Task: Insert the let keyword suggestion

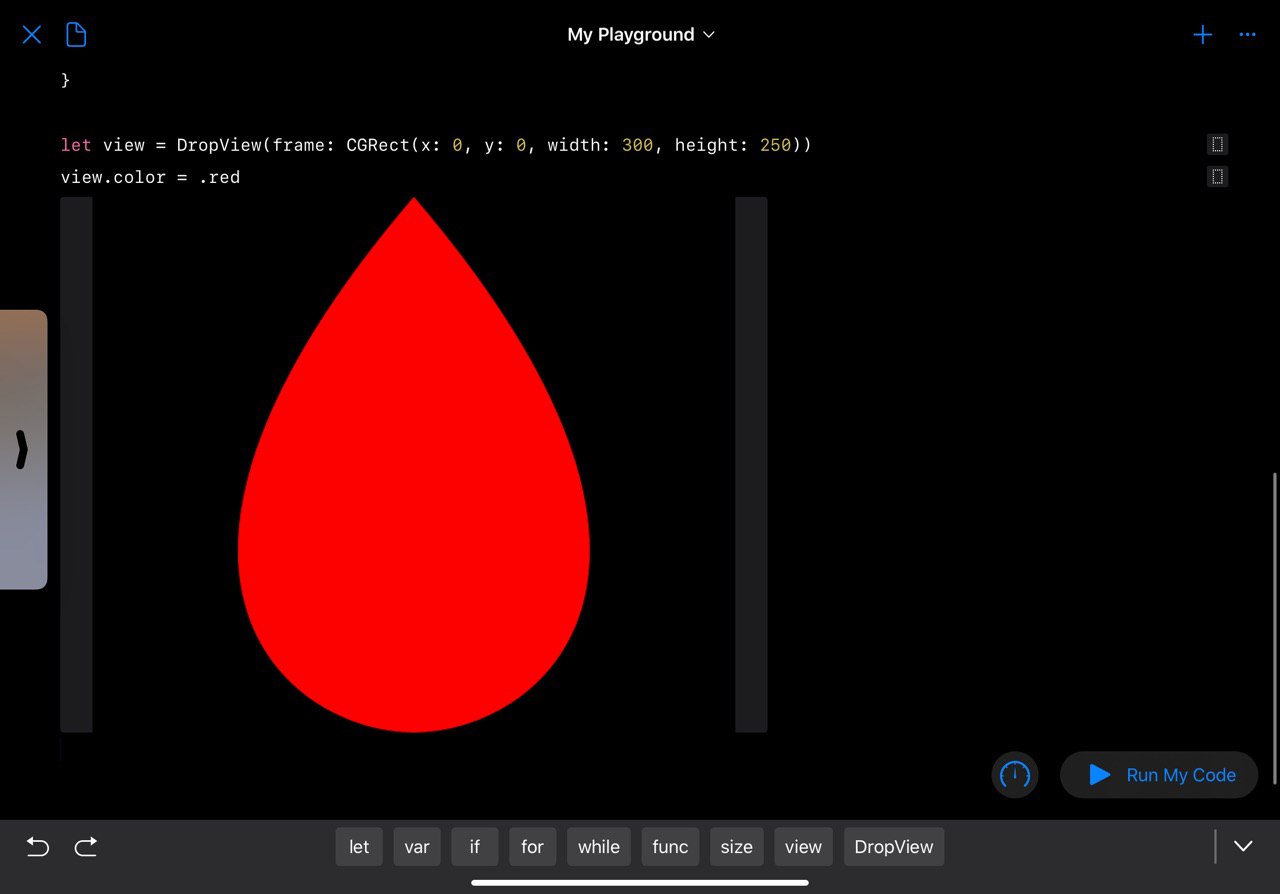Action: (359, 847)
